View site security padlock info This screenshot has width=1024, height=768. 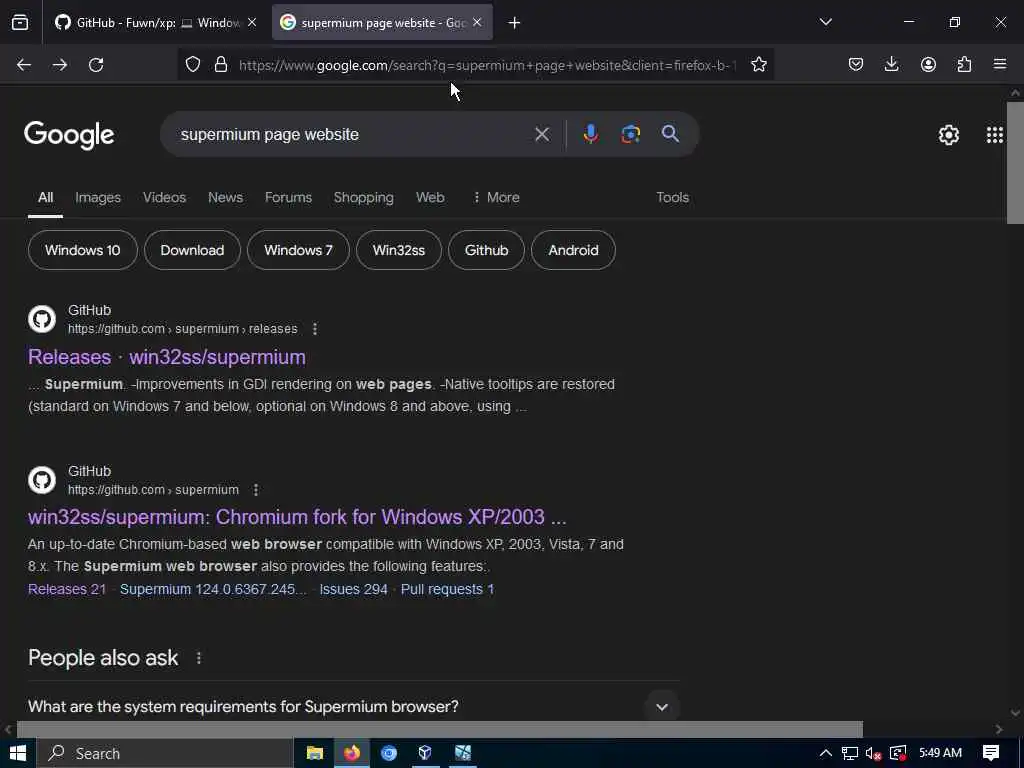tap(221, 65)
